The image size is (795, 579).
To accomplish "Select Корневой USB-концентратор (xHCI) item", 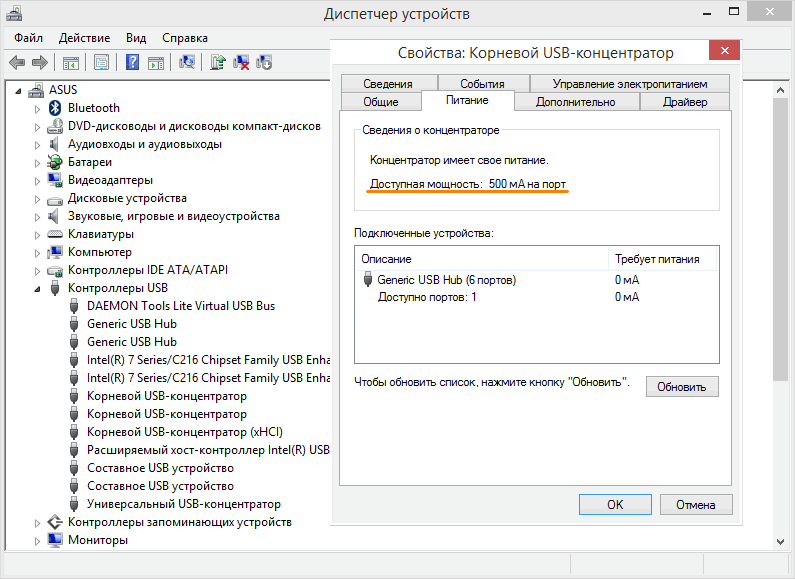I will point(185,432).
